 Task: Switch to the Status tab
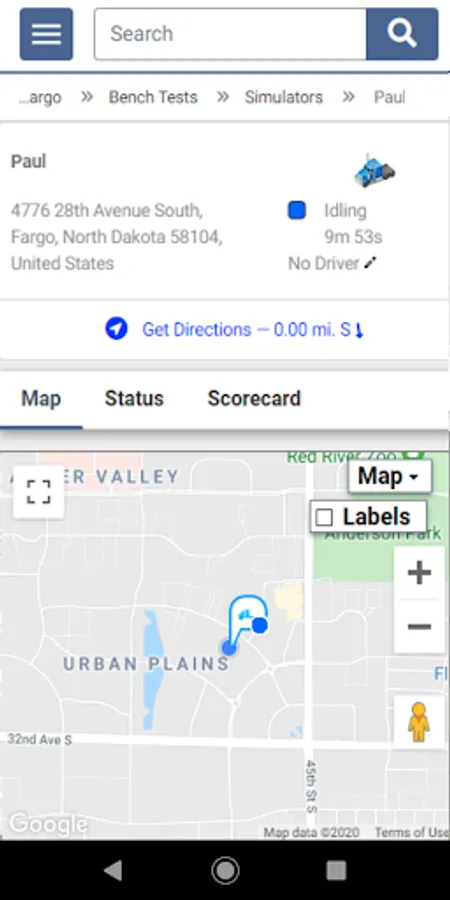point(134,398)
